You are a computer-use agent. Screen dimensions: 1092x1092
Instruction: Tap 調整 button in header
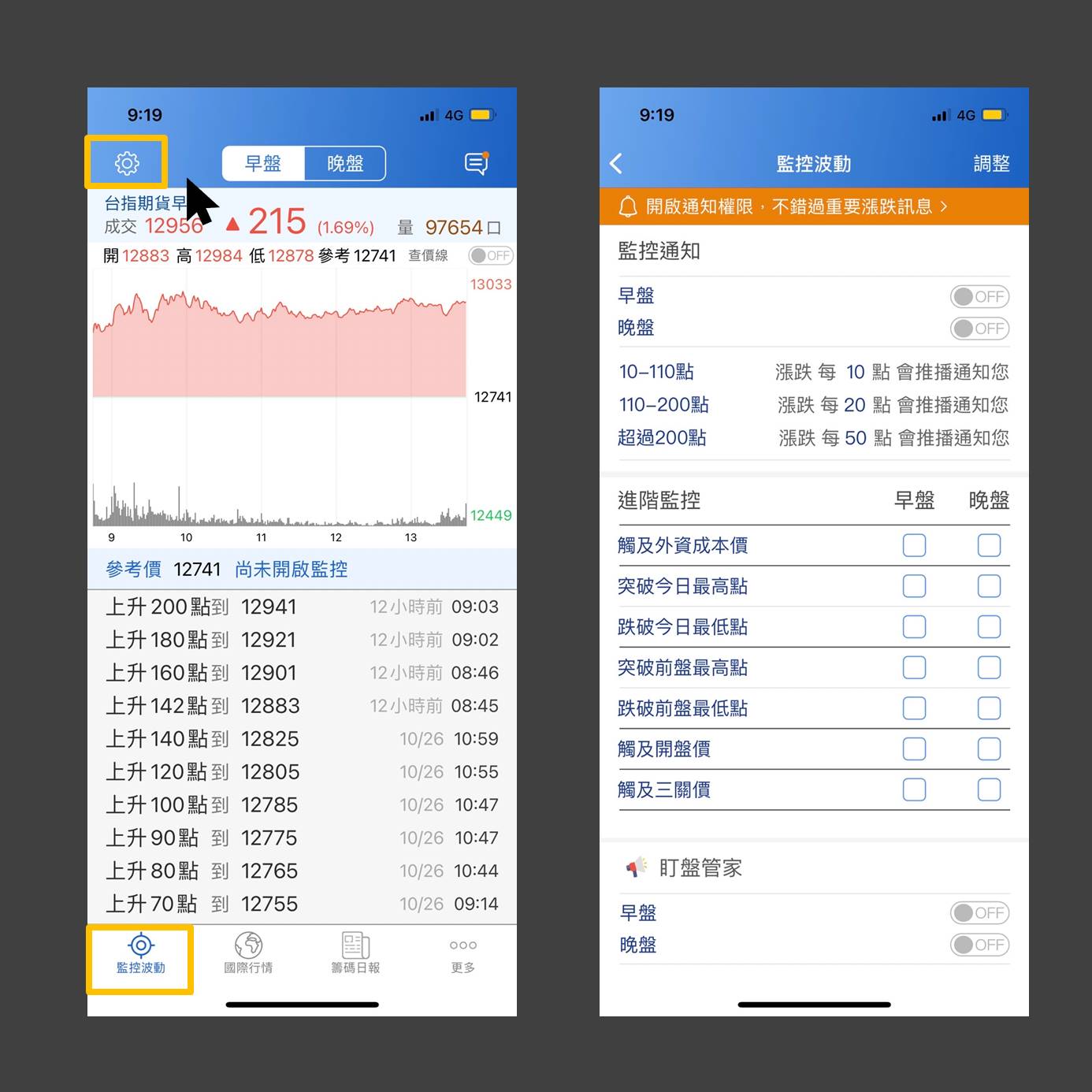coord(991,163)
